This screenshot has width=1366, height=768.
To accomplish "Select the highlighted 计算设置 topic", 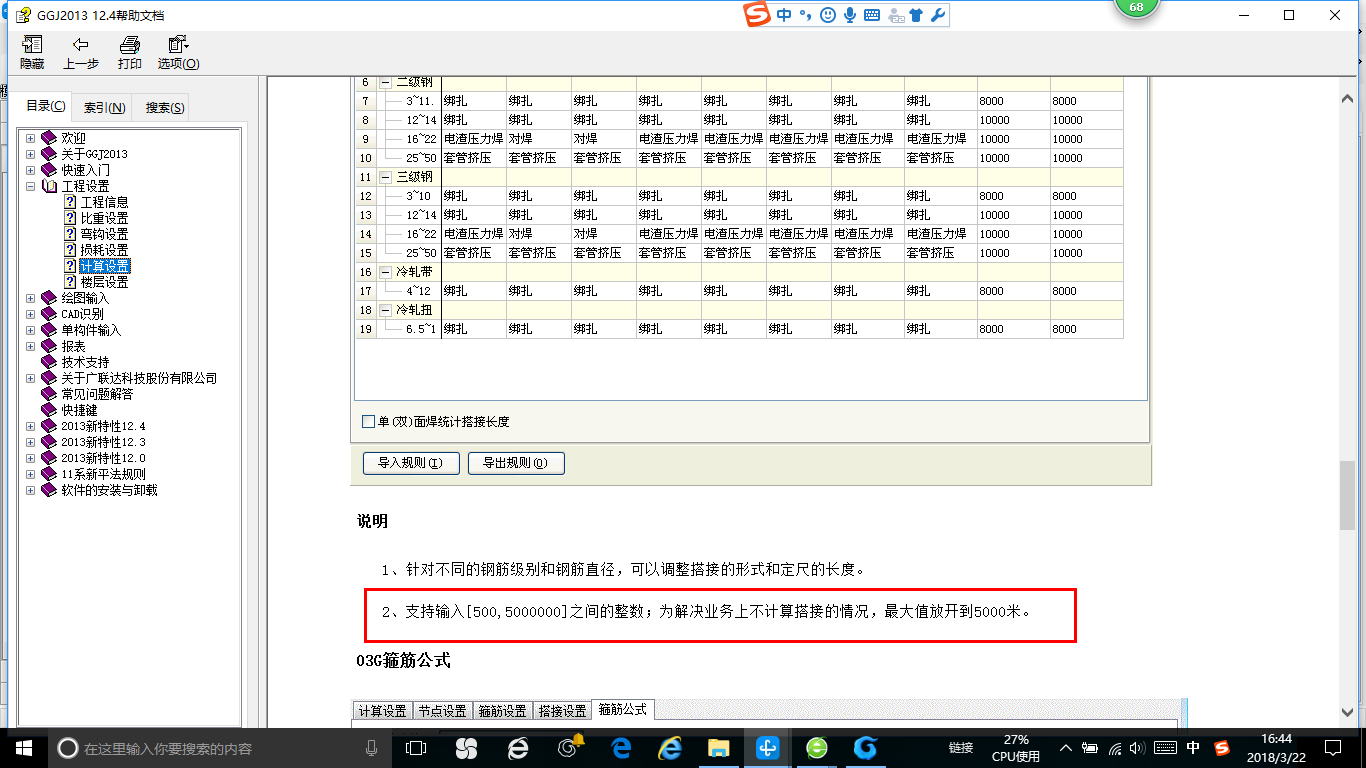I will pyautogui.click(x=104, y=266).
